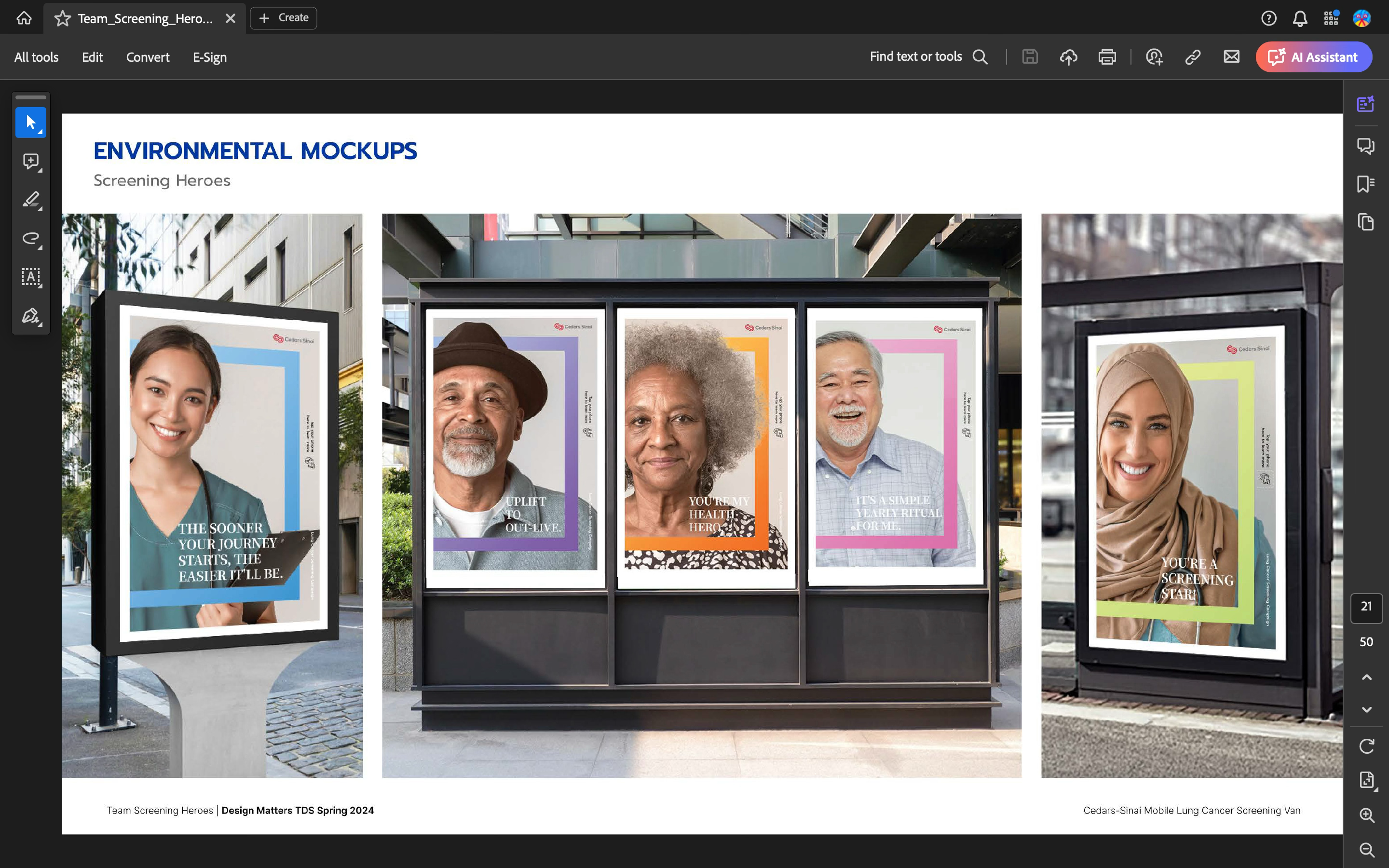Screen dimensions: 1389x868
Task: Launch the AI Assistant
Action: (x=1313, y=57)
